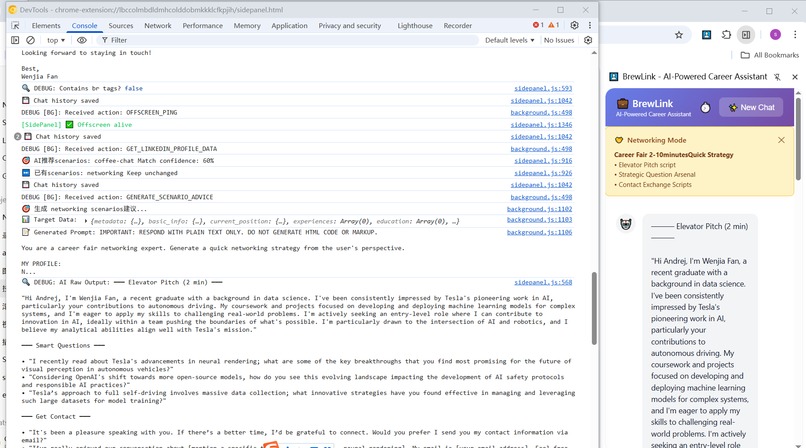
Task: Open the console settings gear beside No Issues
Action: (588, 40)
